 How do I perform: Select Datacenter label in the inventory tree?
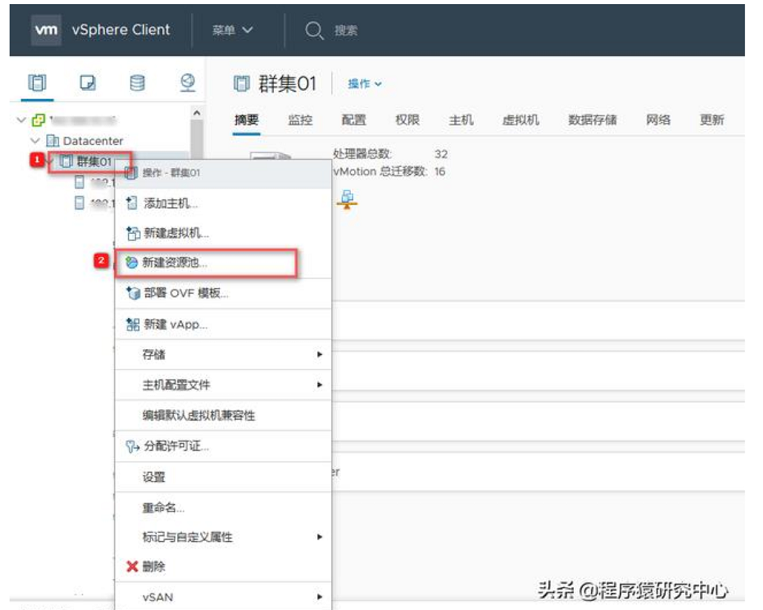[x=93, y=141]
